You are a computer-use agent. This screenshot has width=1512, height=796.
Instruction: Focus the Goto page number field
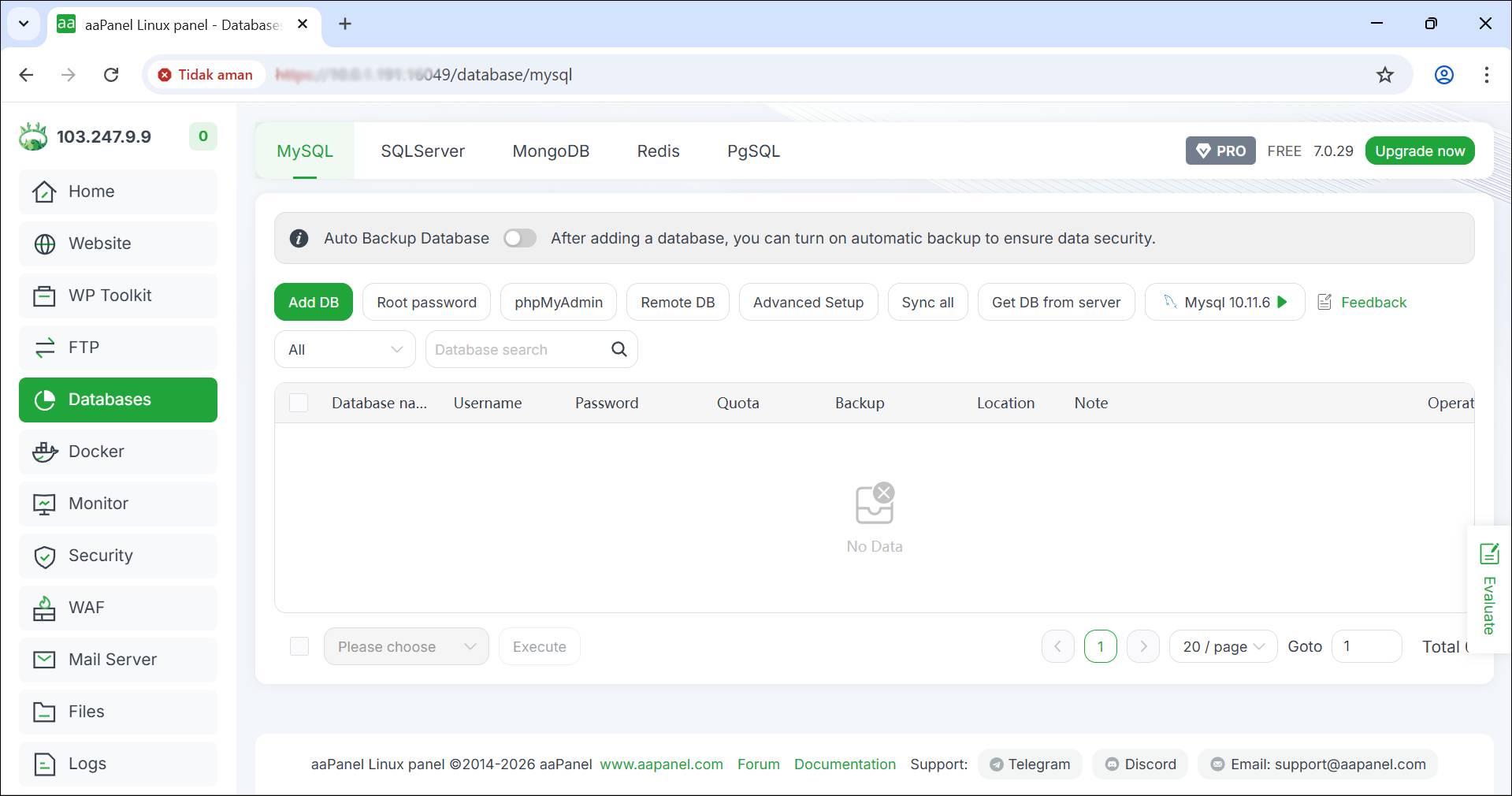point(1366,646)
